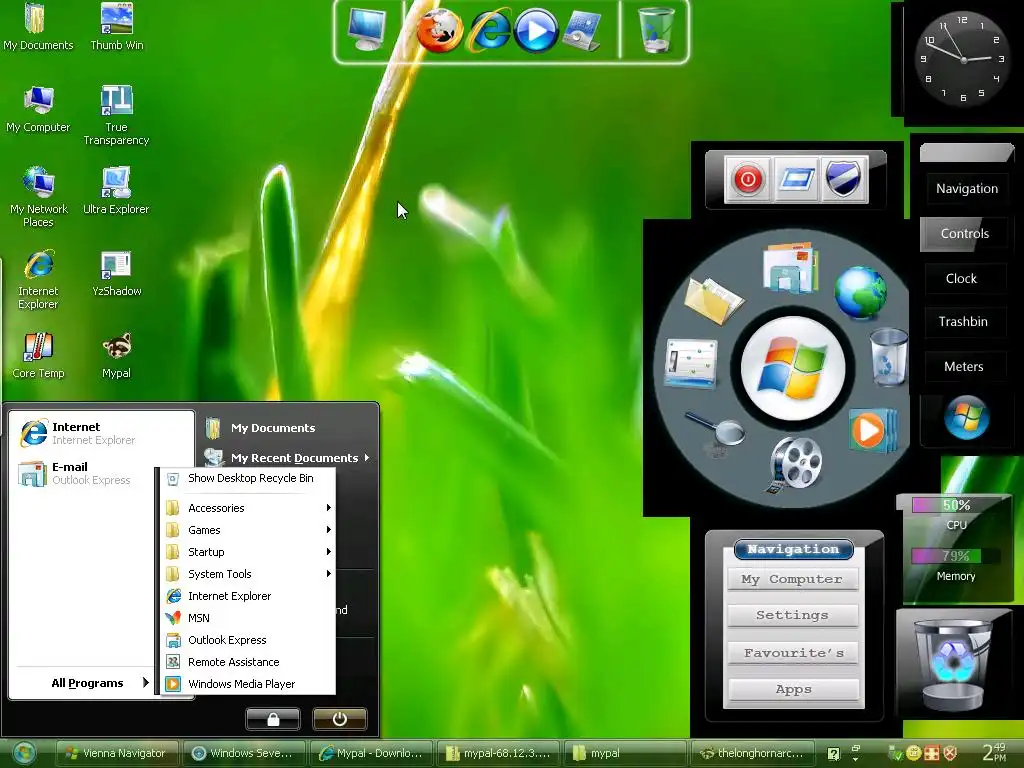1024x768 pixels.
Task: Select the My Computer desktop icon
Action: tap(38, 109)
